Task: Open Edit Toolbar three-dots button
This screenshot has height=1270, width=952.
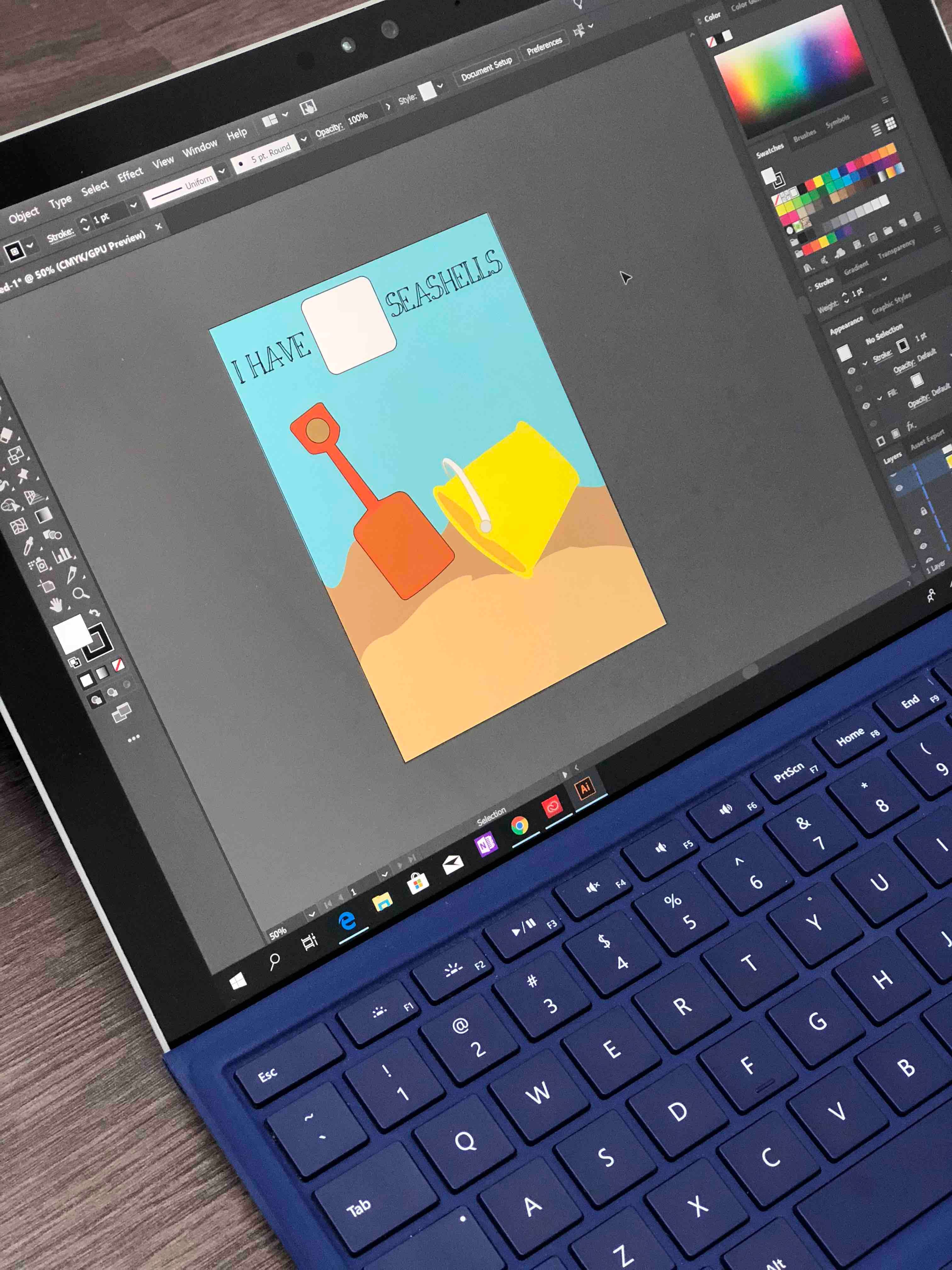Action: 133,739
